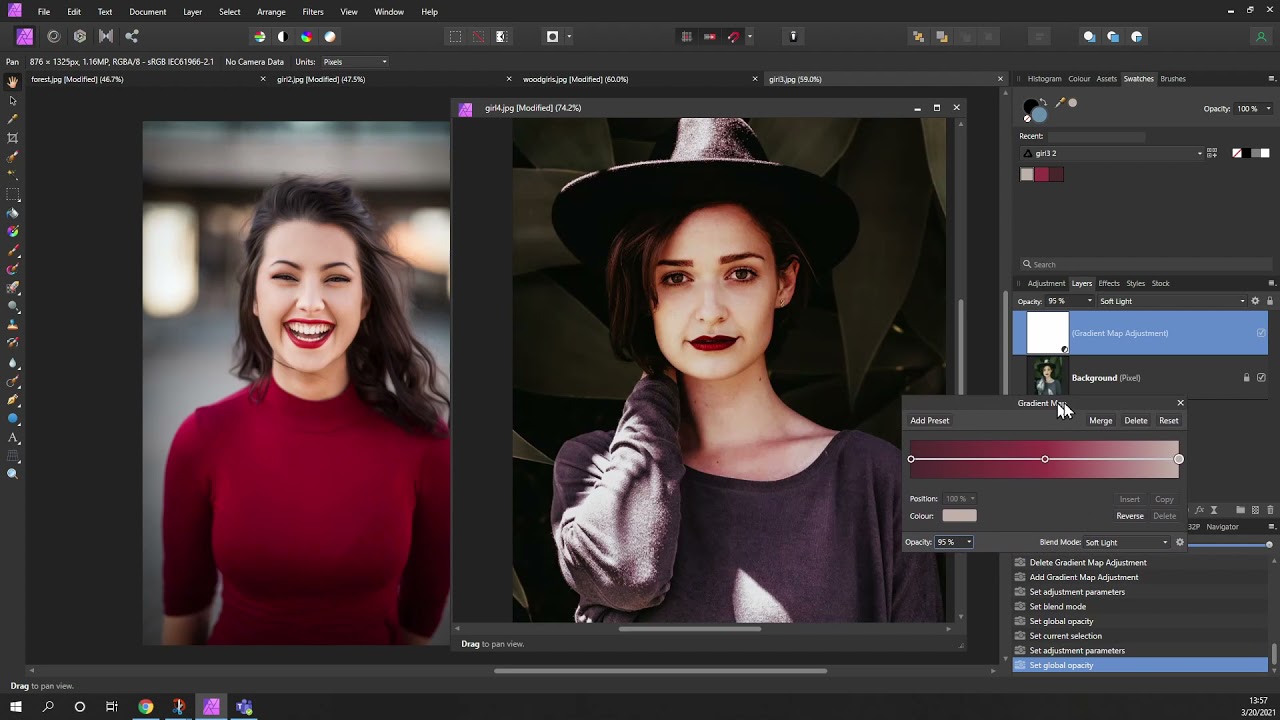This screenshot has height=720, width=1280.
Task: Select the Flood Fill tool
Action: coord(12,213)
